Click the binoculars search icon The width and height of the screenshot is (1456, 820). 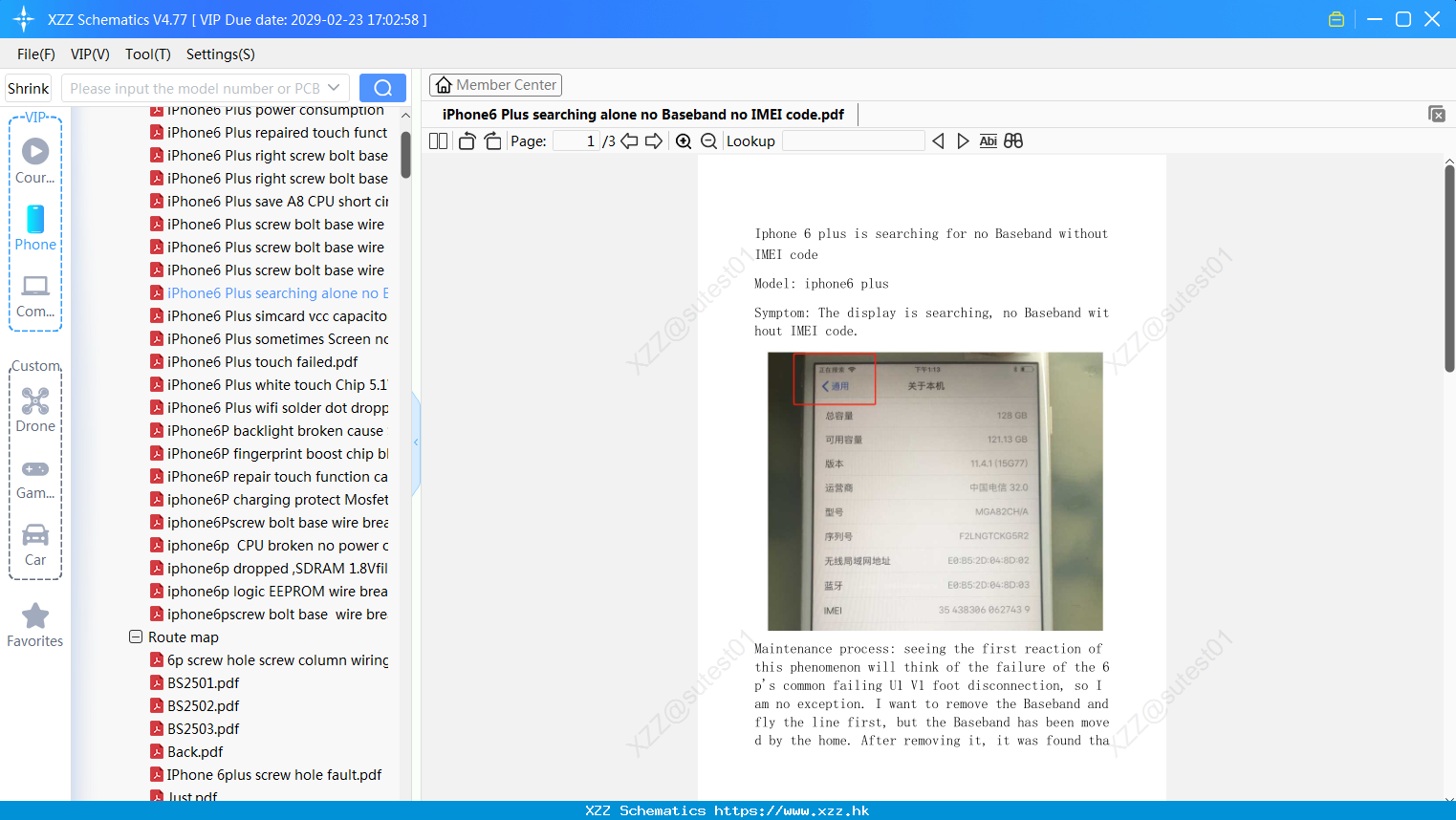coord(1013,140)
